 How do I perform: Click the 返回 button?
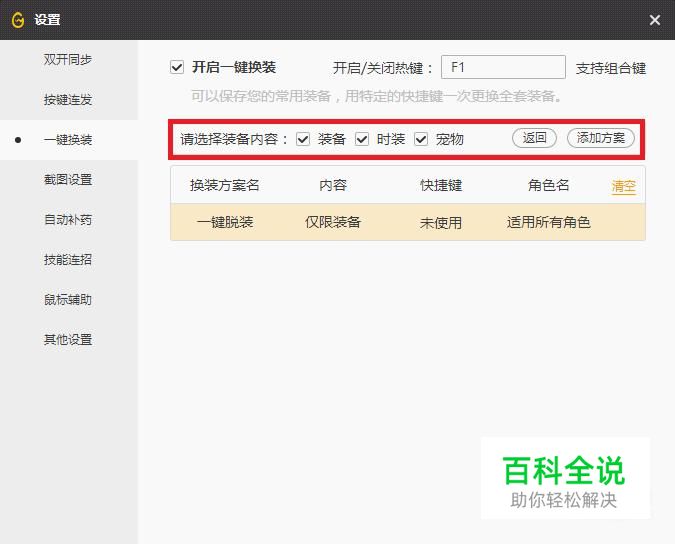coord(534,138)
